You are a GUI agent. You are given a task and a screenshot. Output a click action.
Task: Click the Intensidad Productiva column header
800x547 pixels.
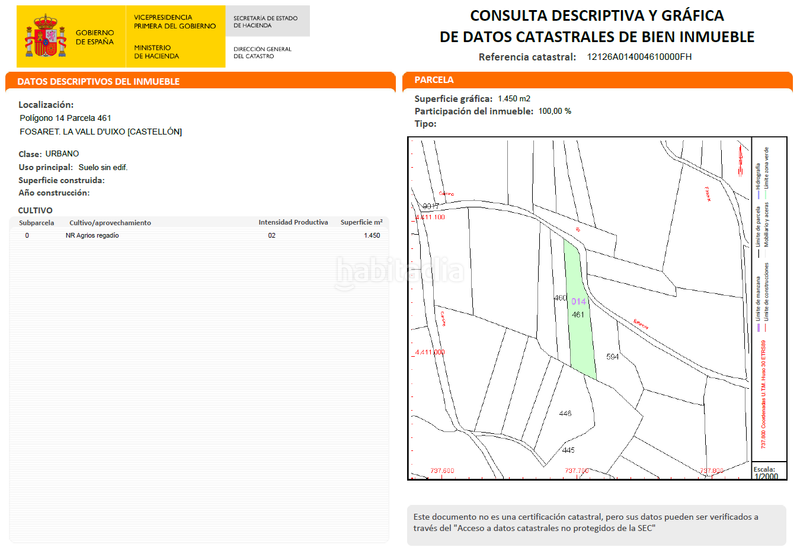pyautogui.click(x=293, y=222)
